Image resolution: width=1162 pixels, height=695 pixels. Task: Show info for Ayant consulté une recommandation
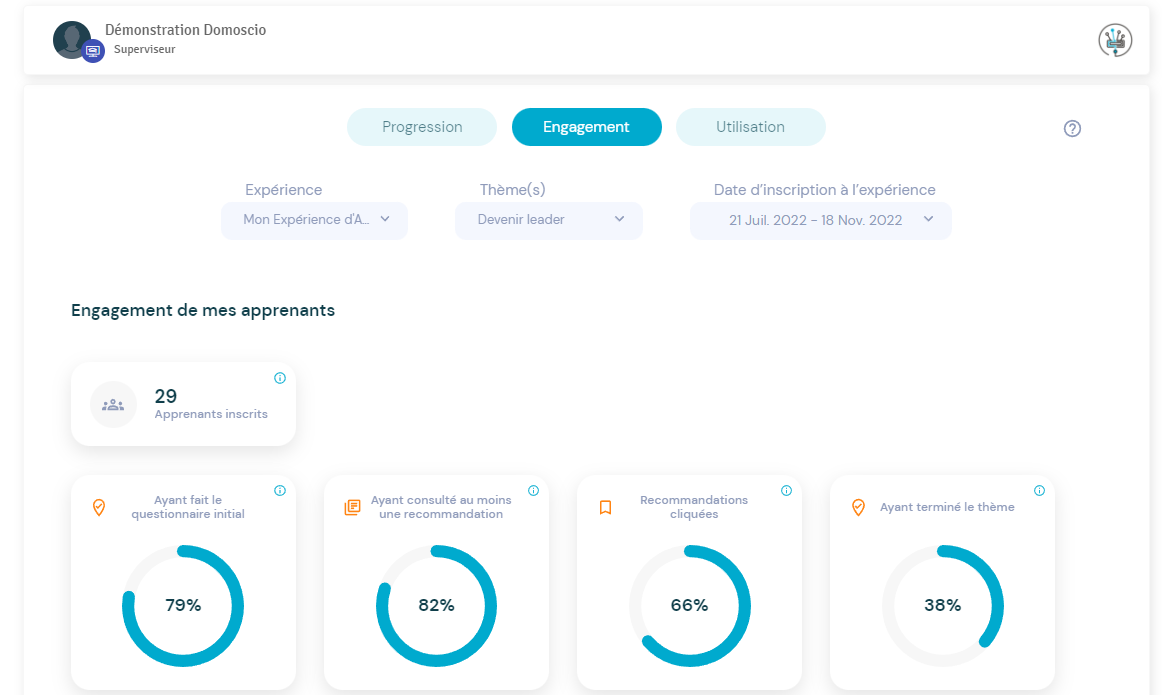pos(533,491)
